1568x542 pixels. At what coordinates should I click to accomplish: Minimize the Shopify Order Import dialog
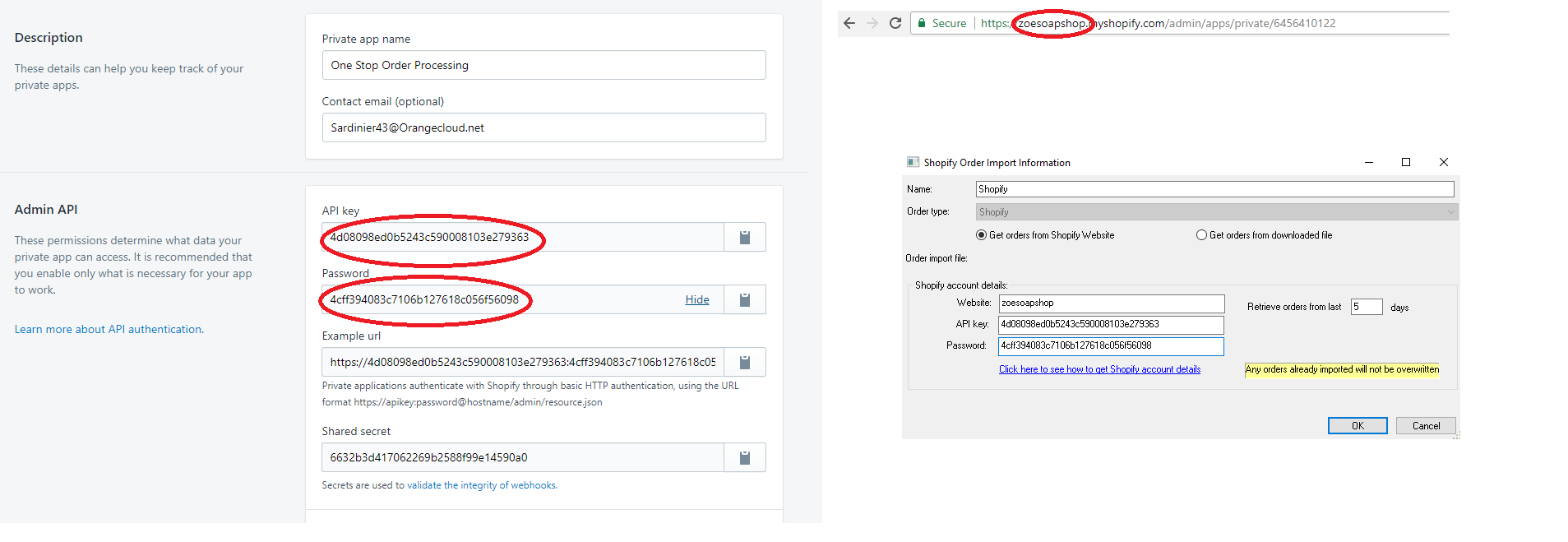[x=1369, y=162]
